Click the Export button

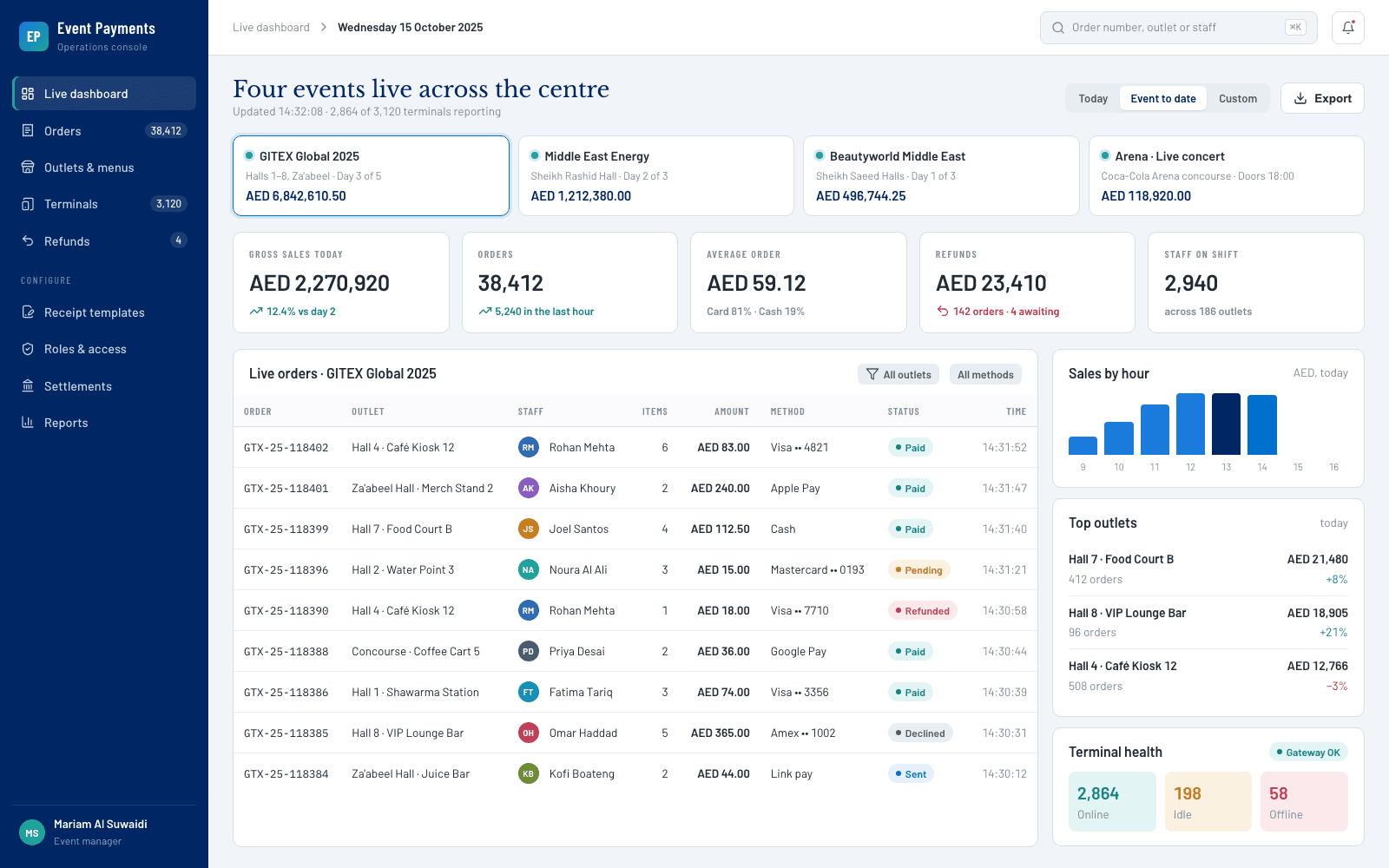1322,98
